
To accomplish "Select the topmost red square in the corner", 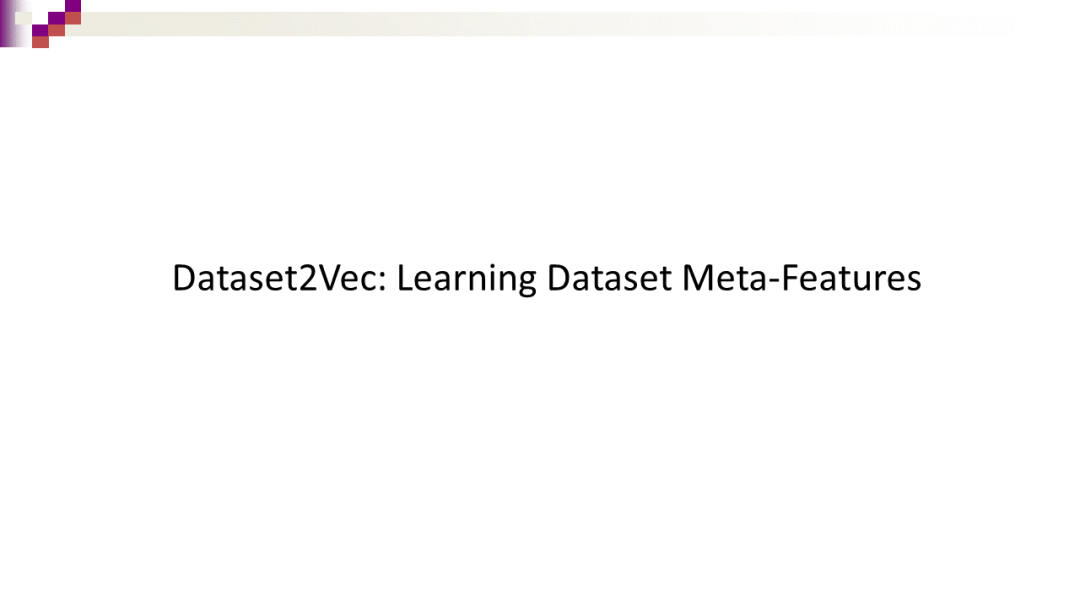I will pyautogui.click(x=73, y=17).
